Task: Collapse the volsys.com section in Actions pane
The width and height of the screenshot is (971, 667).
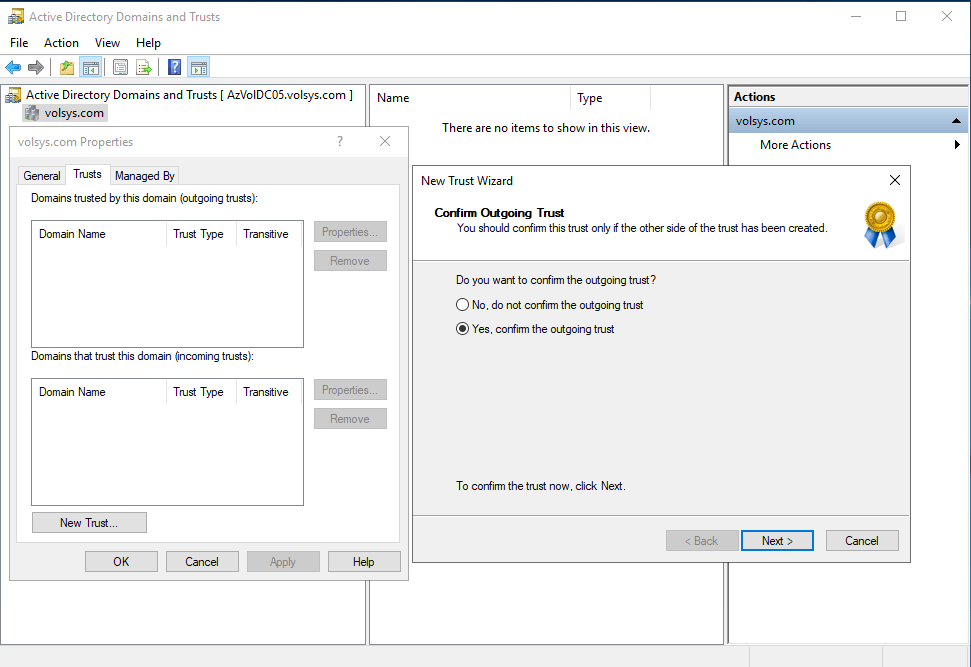Action: (x=956, y=121)
